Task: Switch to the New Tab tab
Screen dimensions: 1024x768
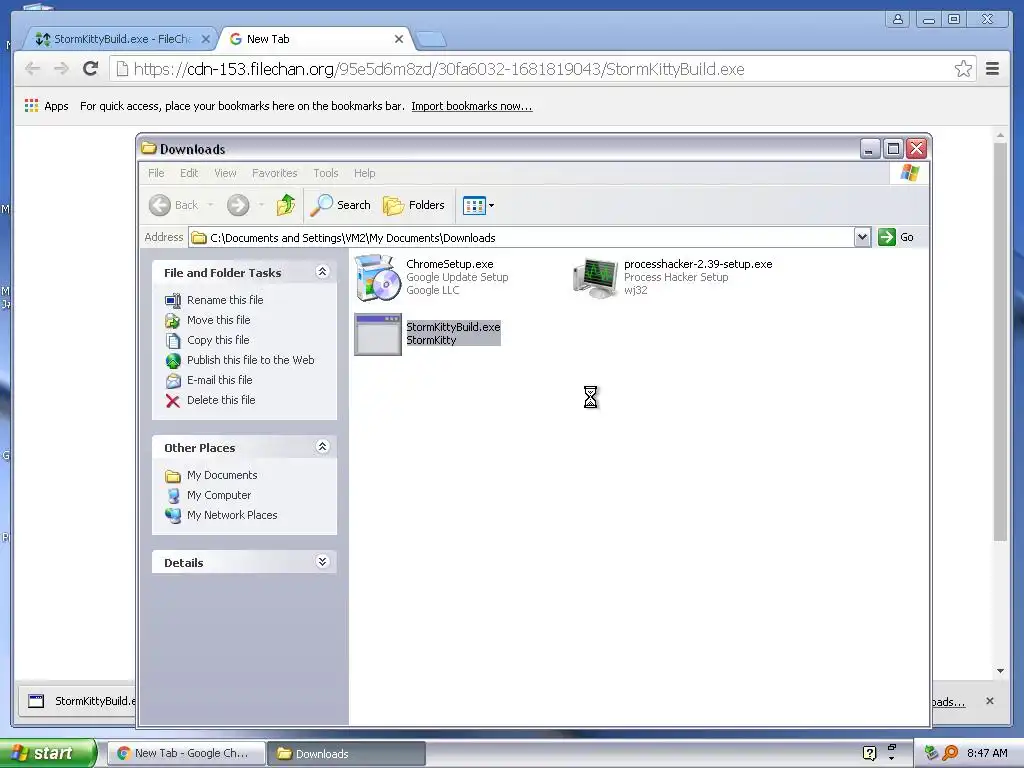Action: point(315,39)
